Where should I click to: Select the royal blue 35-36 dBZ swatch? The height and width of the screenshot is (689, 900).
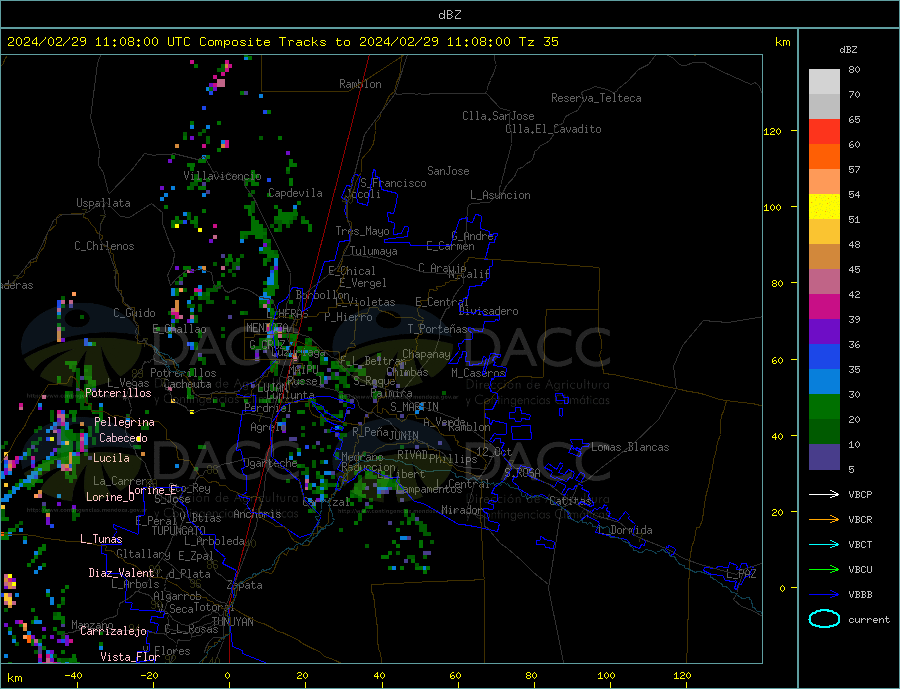click(x=824, y=357)
